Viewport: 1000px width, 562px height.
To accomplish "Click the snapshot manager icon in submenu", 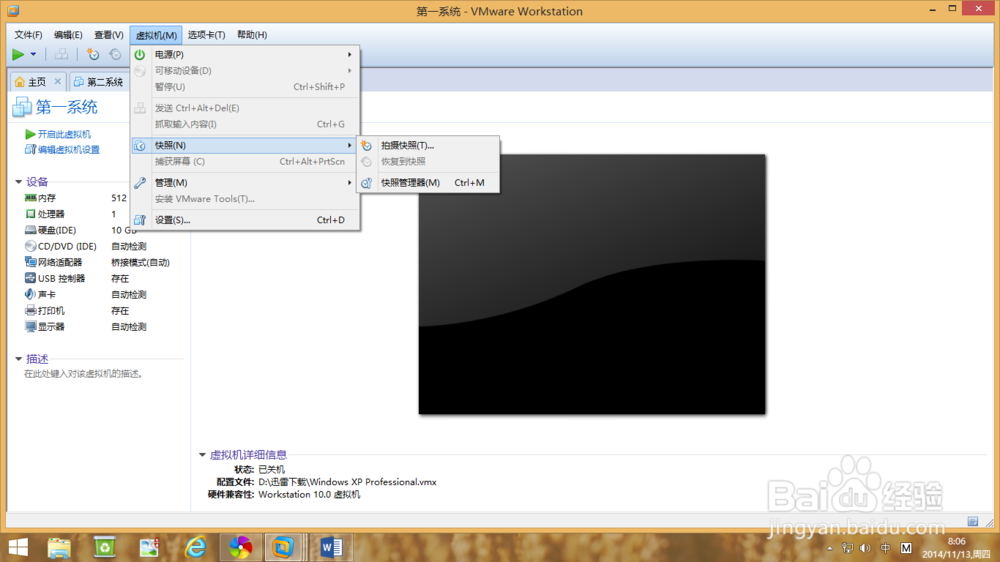I will pyautogui.click(x=367, y=183).
